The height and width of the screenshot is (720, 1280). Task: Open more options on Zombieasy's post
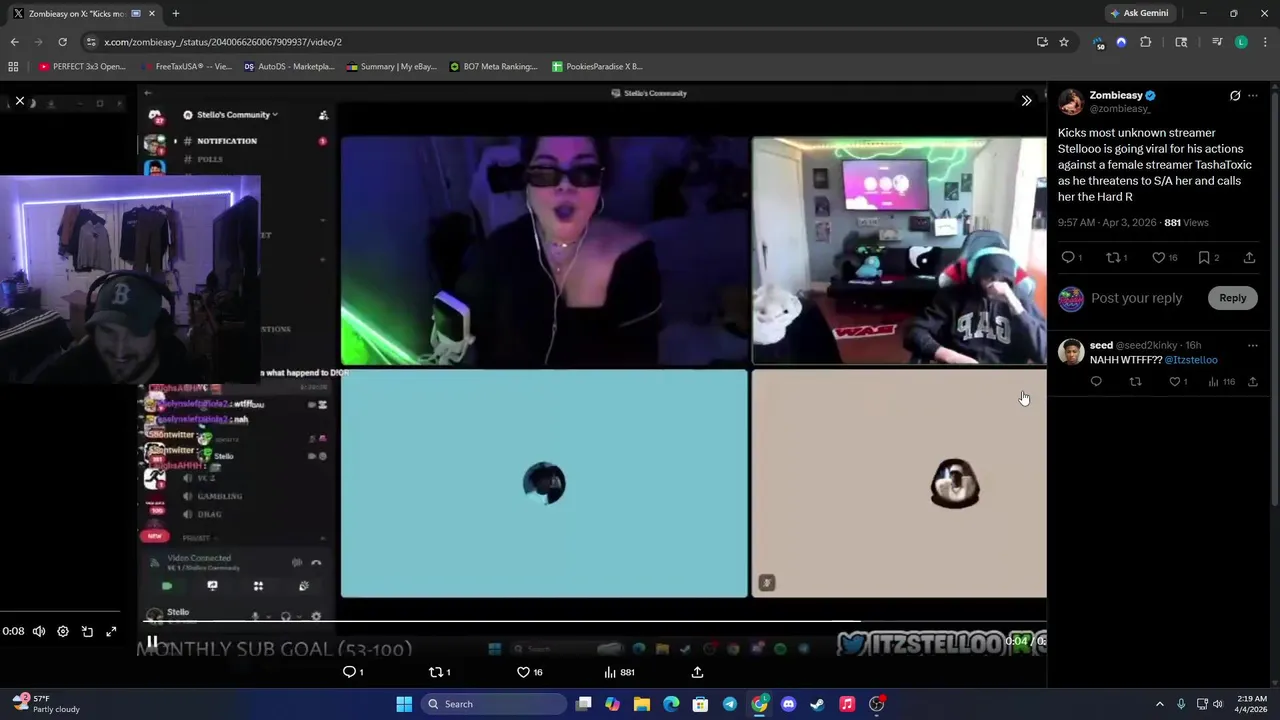pyautogui.click(x=1253, y=96)
